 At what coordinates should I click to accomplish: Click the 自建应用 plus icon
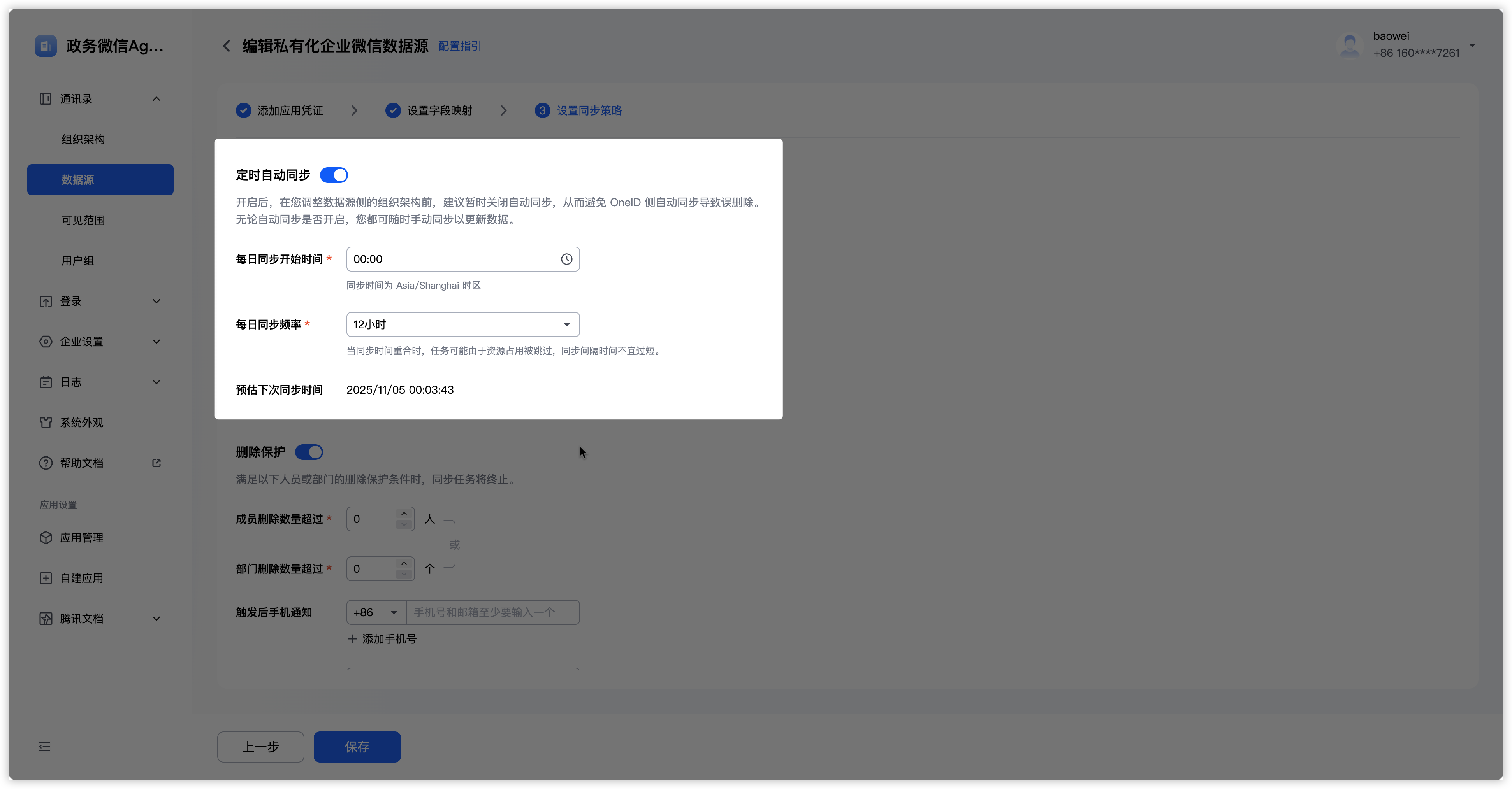[x=46, y=579]
